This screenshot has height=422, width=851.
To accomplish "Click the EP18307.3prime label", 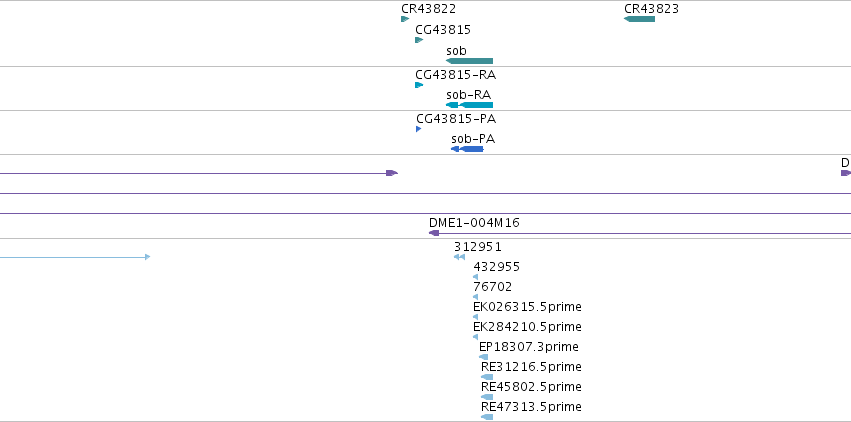I will 529,347.
